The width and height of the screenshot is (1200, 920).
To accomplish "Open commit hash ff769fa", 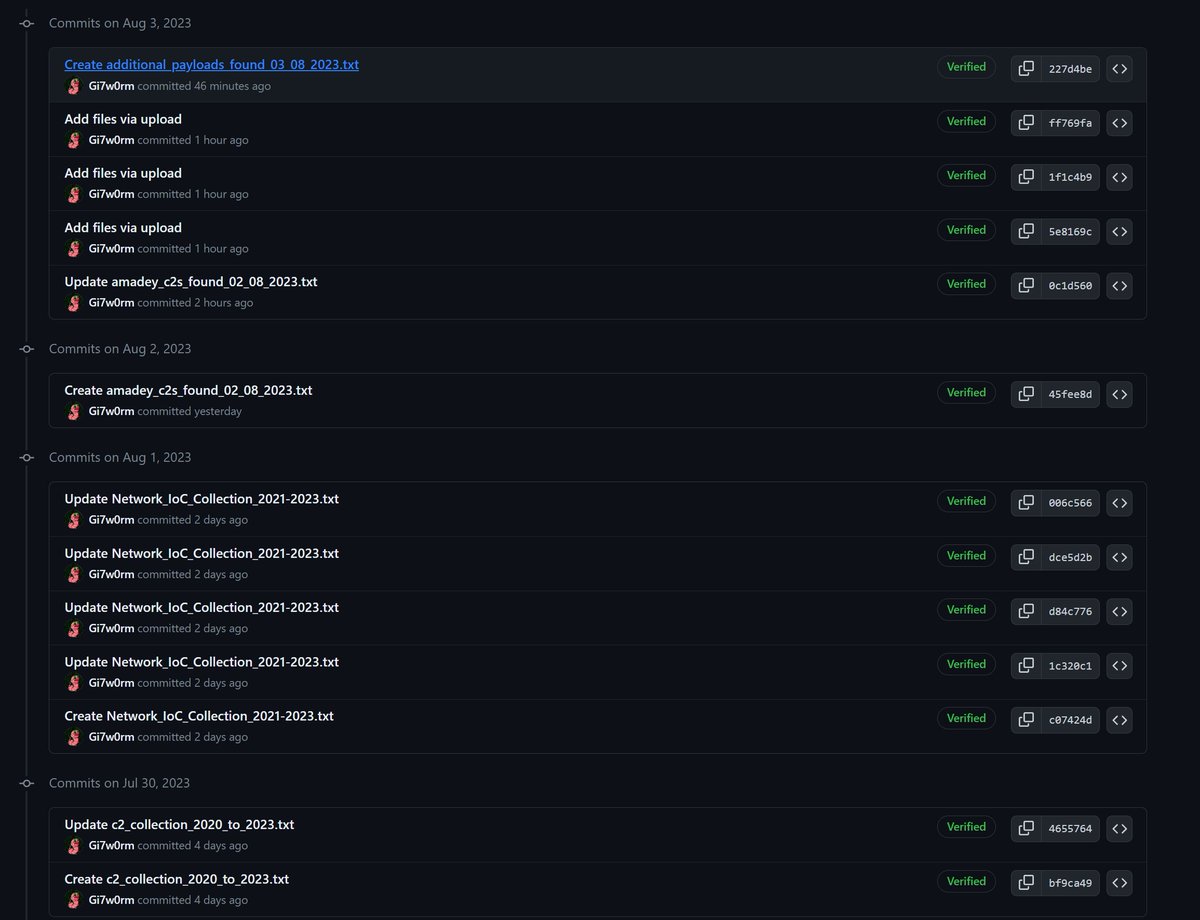I will 1070,123.
